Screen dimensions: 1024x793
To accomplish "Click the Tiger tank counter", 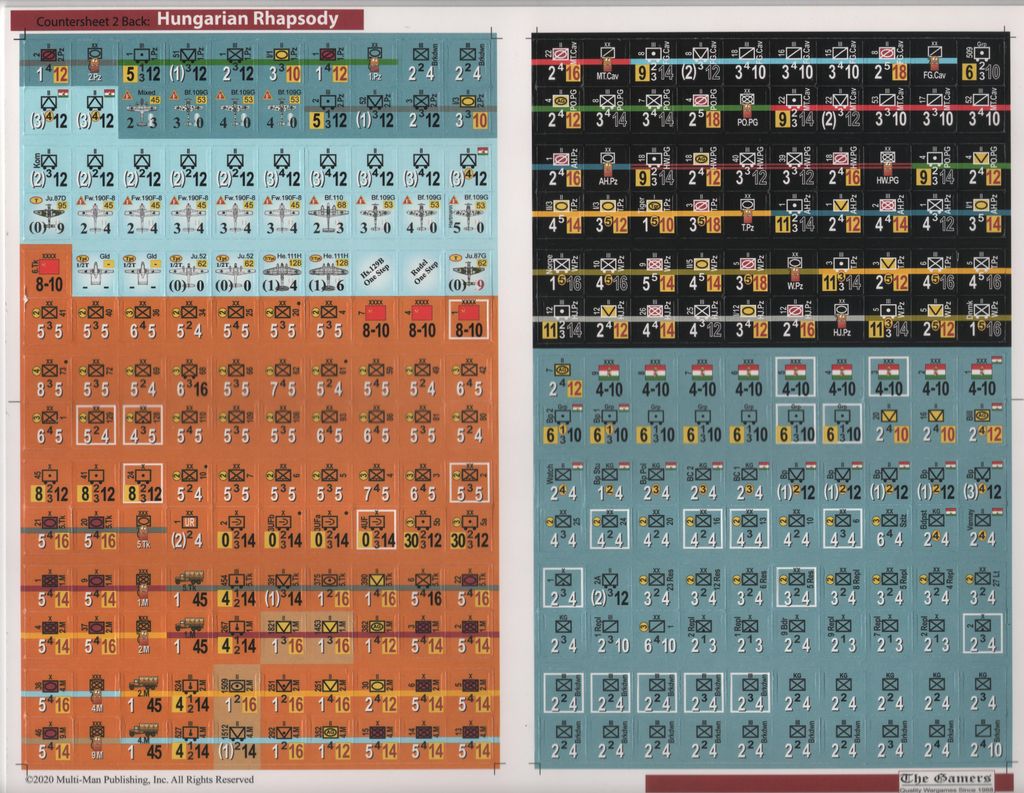I will point(654,215).
